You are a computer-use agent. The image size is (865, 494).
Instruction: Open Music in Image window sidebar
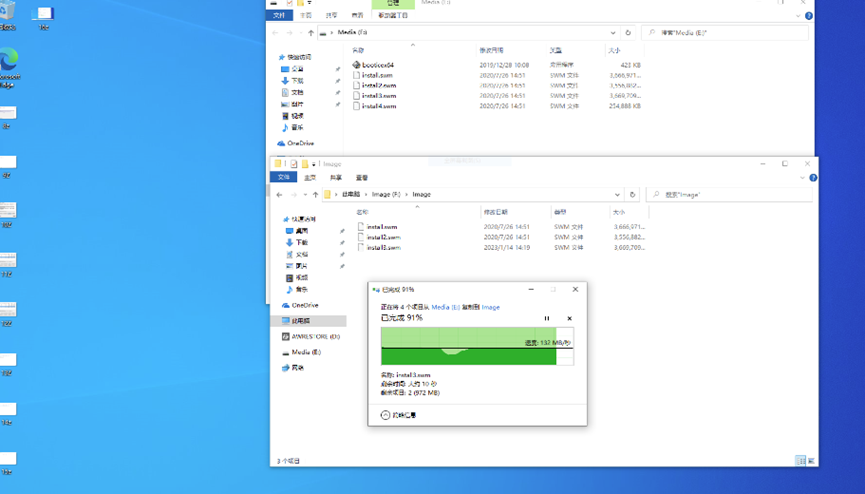tap(297, 289)
